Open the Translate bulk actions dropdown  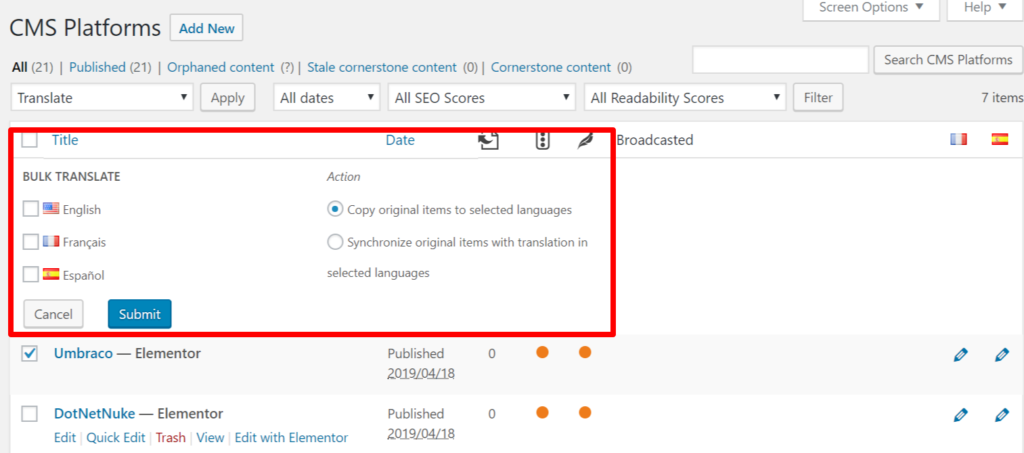(103, 98)
